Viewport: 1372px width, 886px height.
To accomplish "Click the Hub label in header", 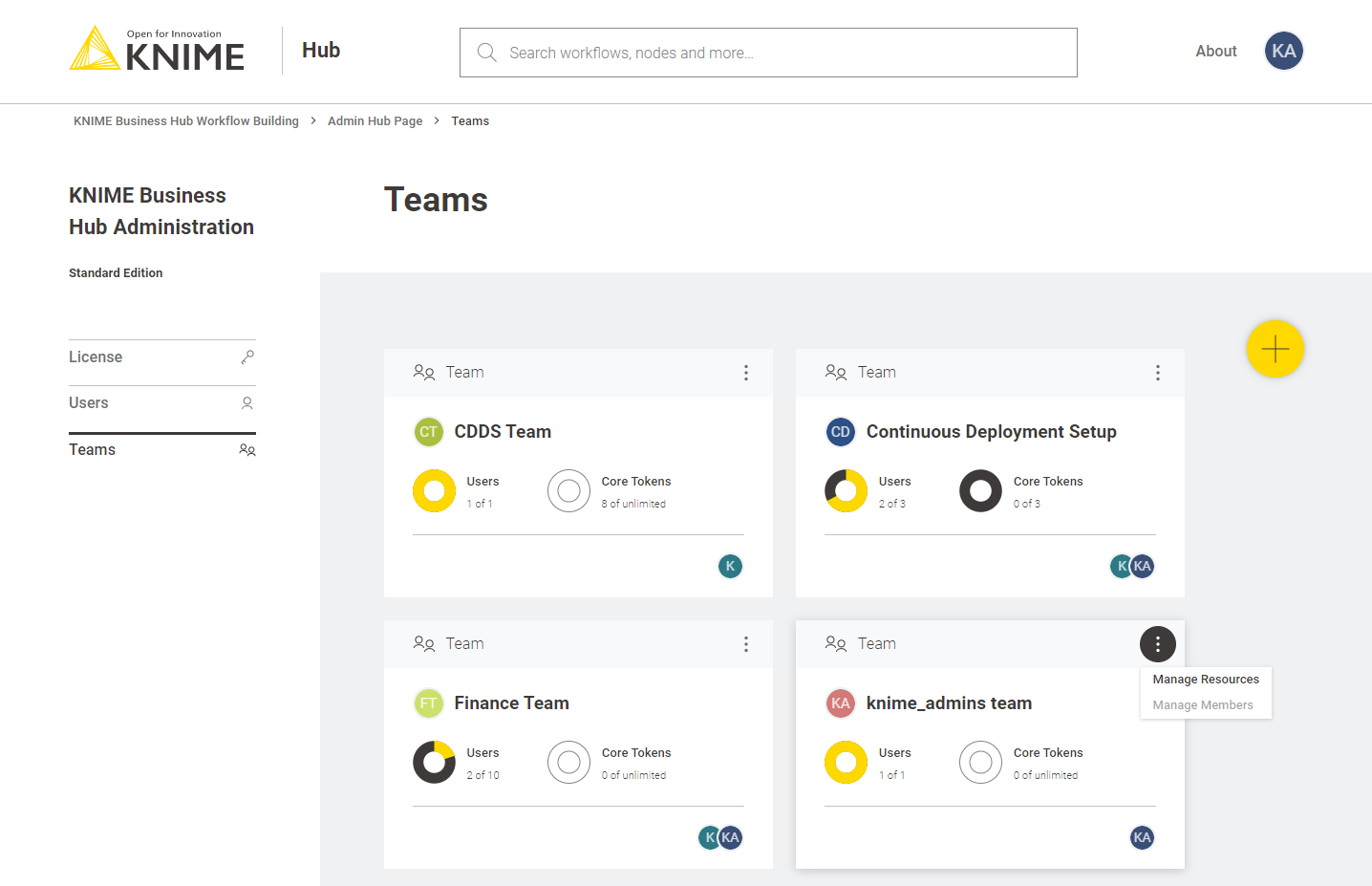I will [321, 51].
